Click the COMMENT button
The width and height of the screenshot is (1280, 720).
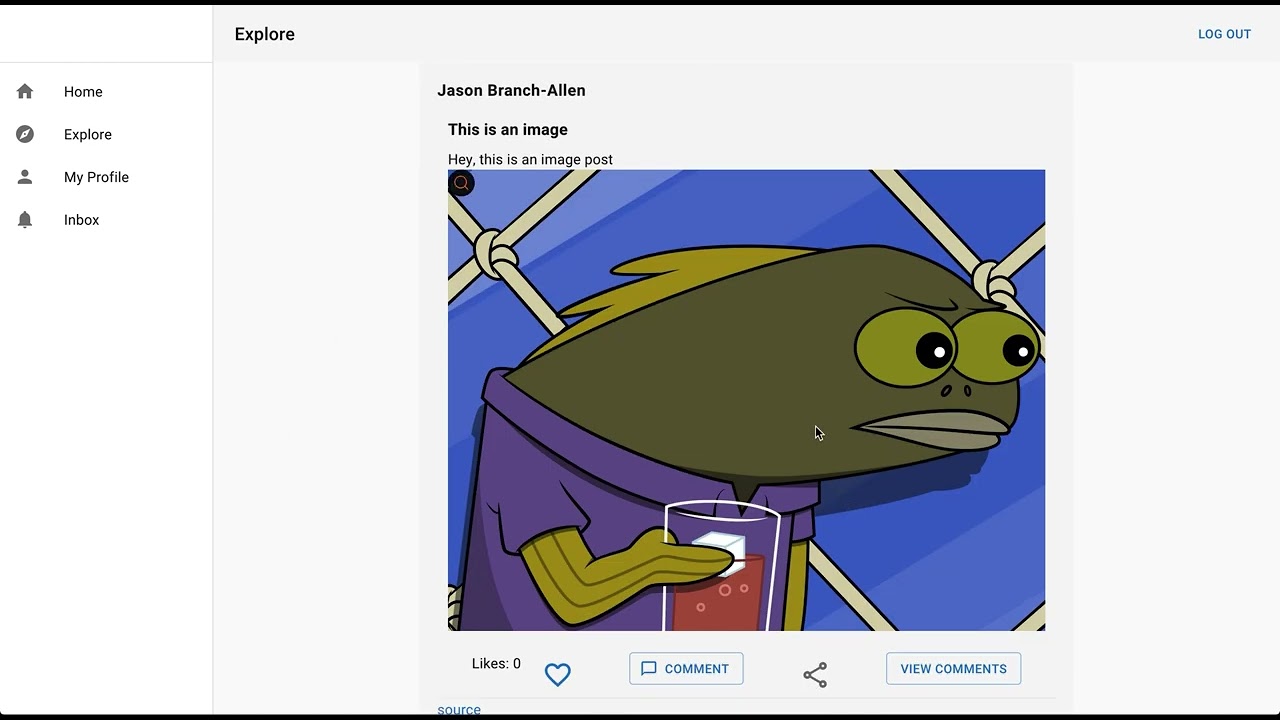686,669
